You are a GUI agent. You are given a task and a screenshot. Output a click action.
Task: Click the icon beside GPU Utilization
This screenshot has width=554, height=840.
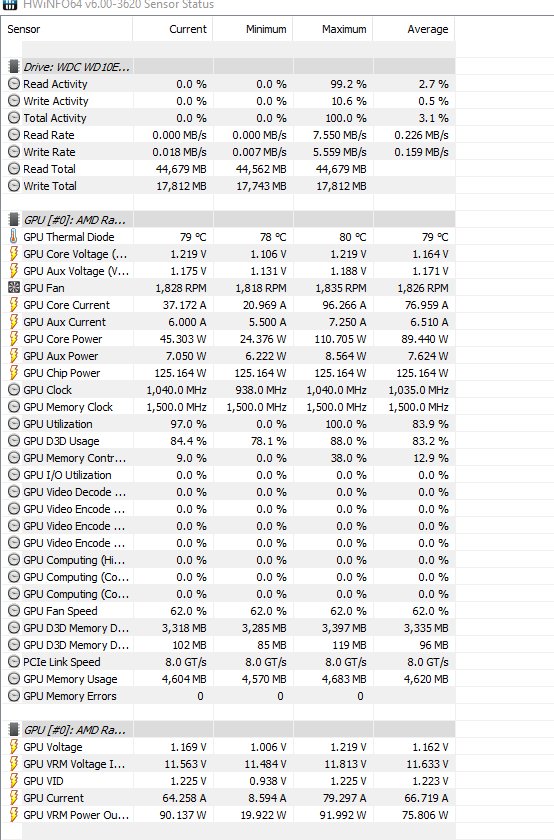(x=13, y=424)
